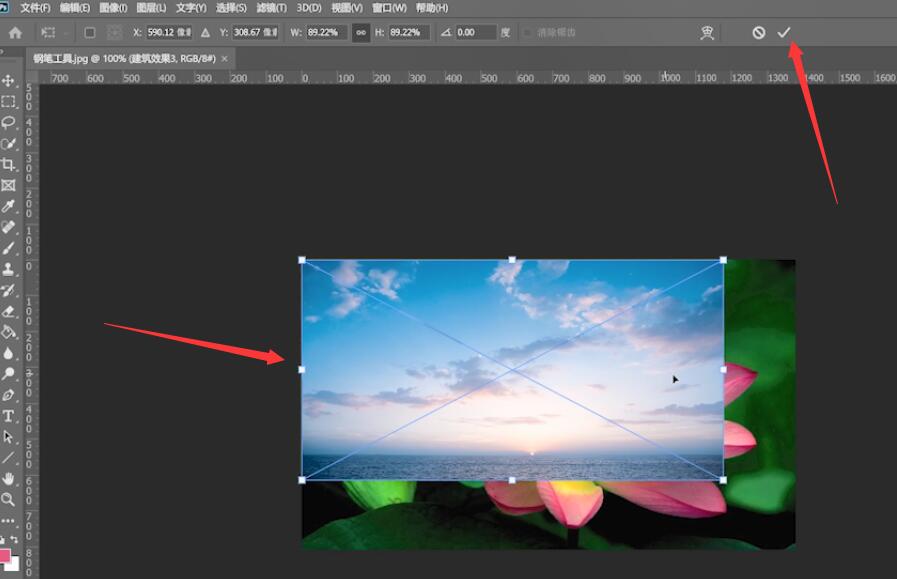897x579 pixels.
Task: Open the 3D(D) menu
Action: [309, 8]
